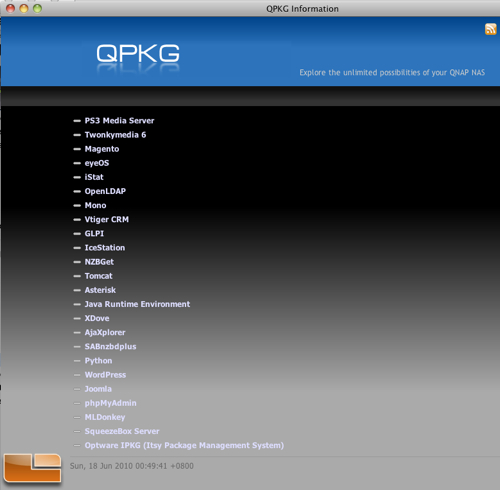Open the SABnzbdplus entry
Image resolution: width=500 pixels, height=490 pixels.
coord(110,347)
